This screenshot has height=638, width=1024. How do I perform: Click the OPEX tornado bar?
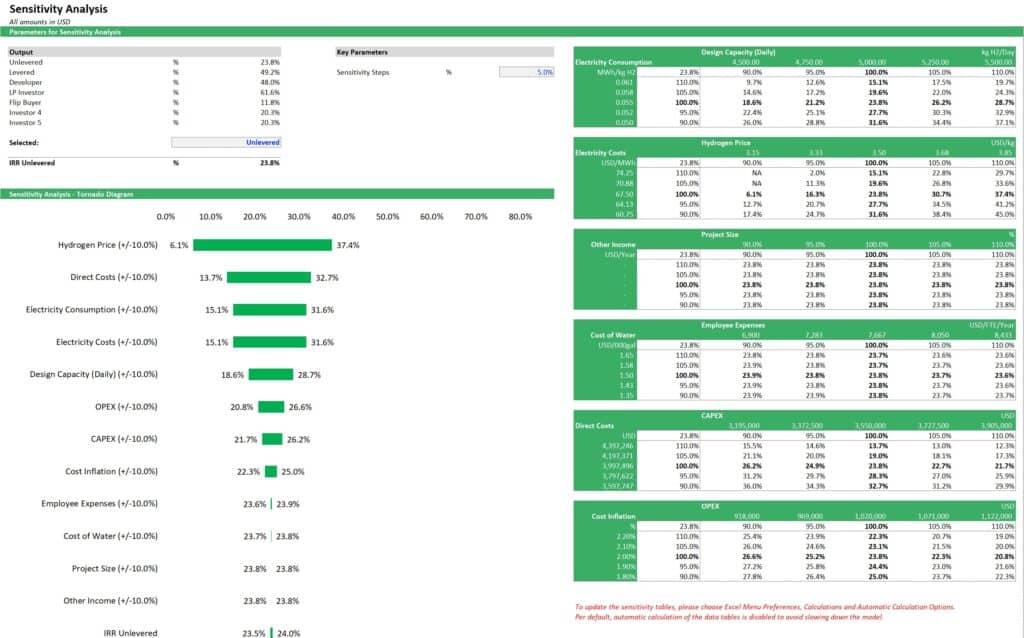(x=271, y=407)
